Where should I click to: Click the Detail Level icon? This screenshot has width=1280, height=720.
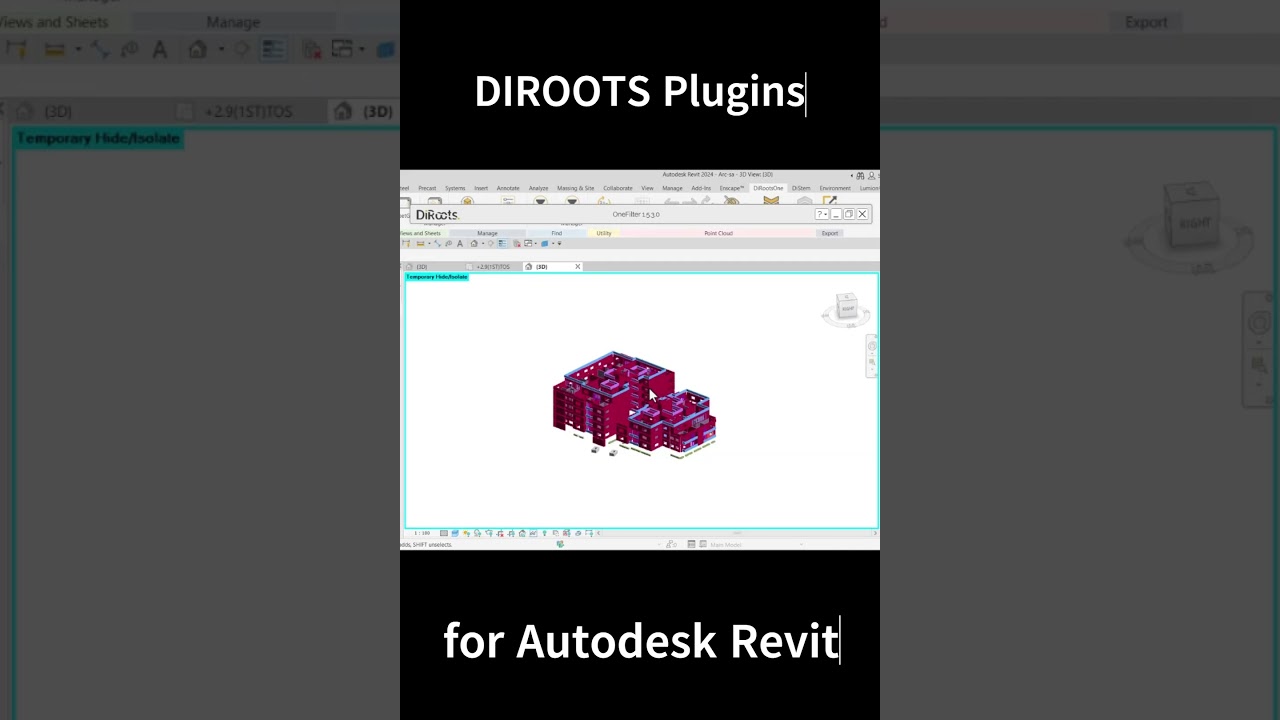pos(444,533)
